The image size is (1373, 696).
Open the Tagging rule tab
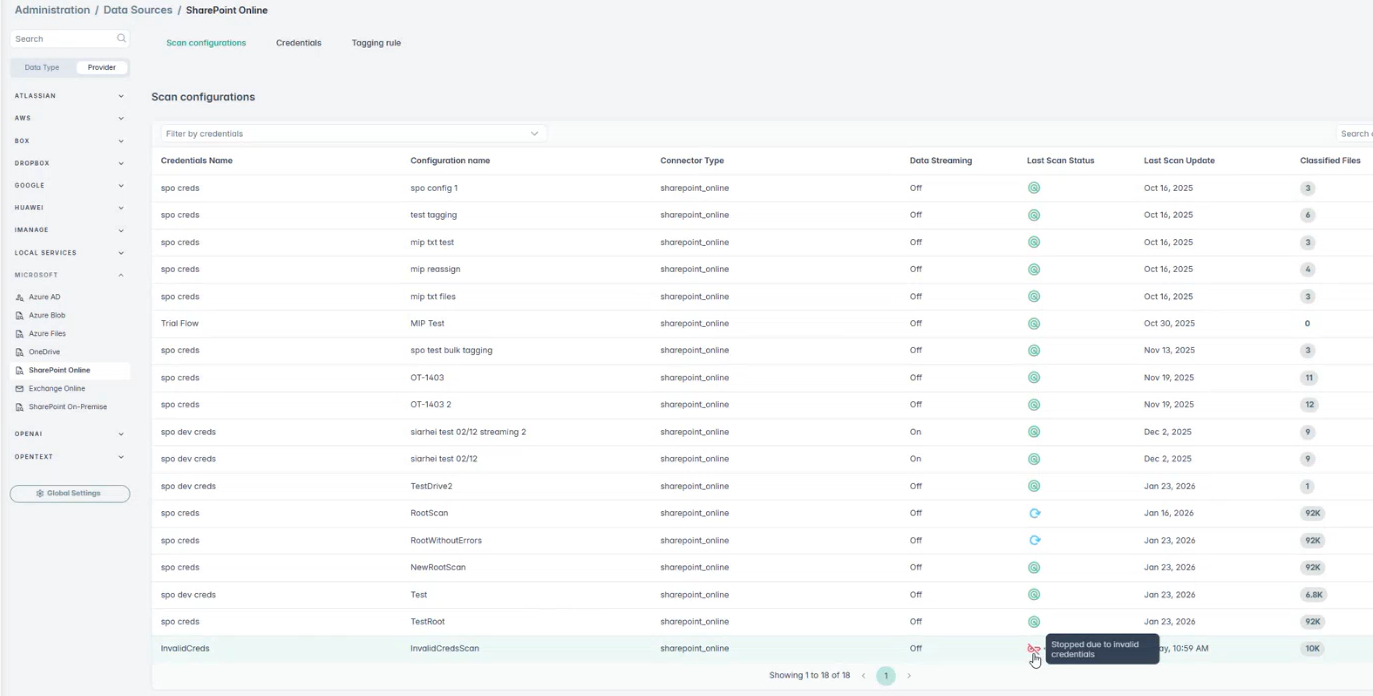tap(376, 43)
